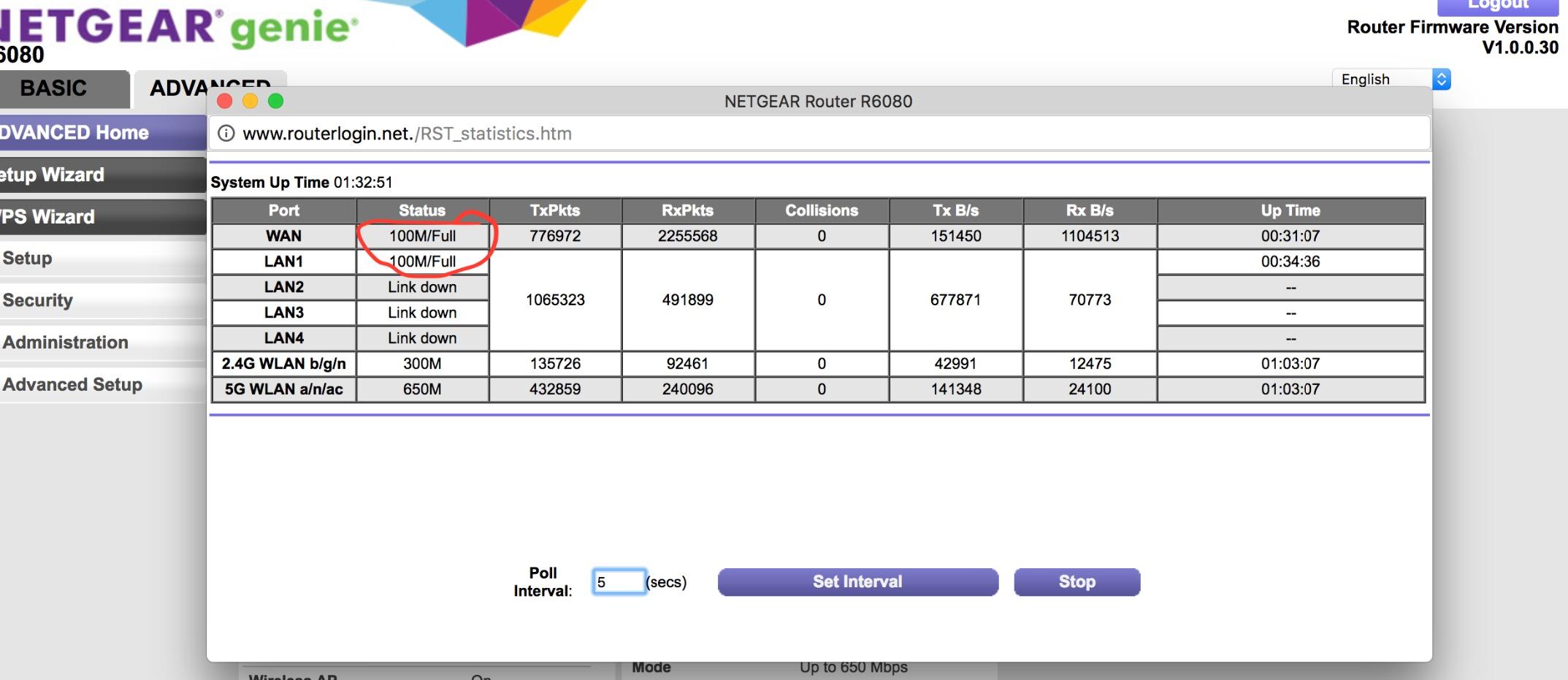Select the LAN4 port row label
Screen dimensions: 1568x680
(x=284, y=338)
